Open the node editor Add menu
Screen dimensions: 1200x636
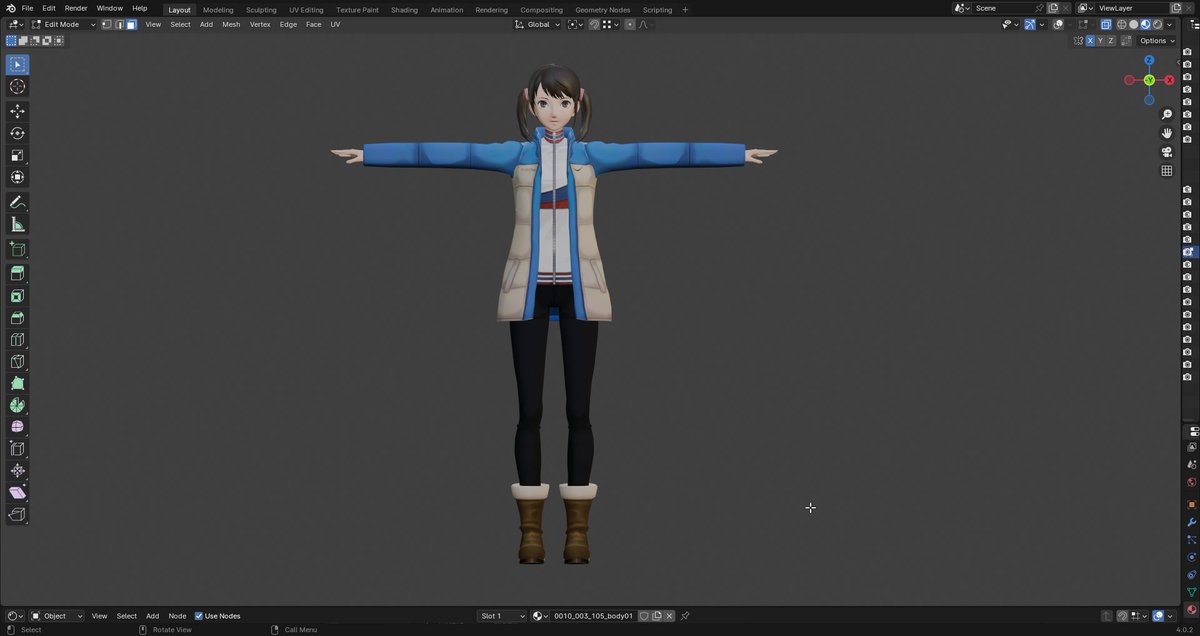coord(152,616)
